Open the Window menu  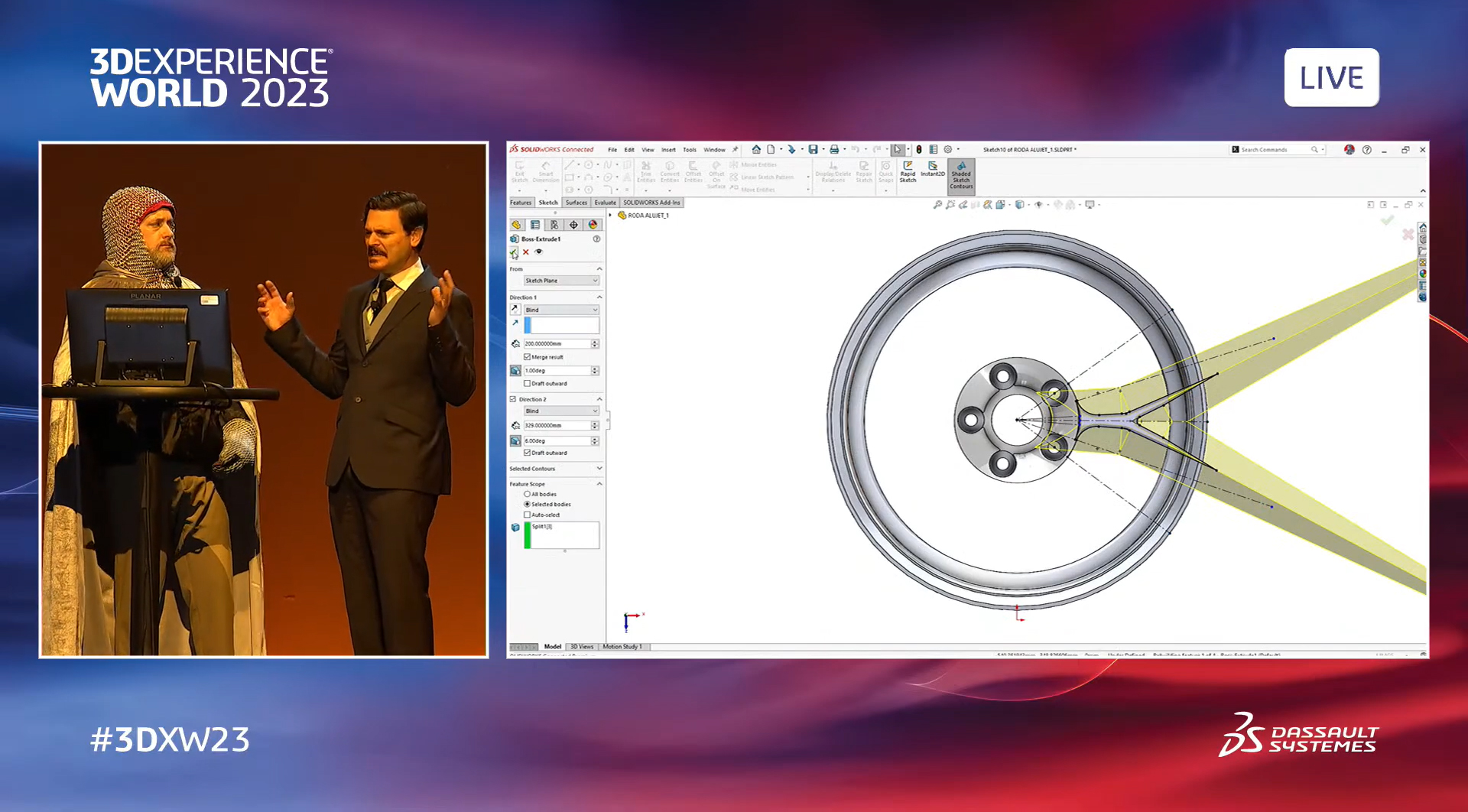pyautogui.click(x=714, y=150)
